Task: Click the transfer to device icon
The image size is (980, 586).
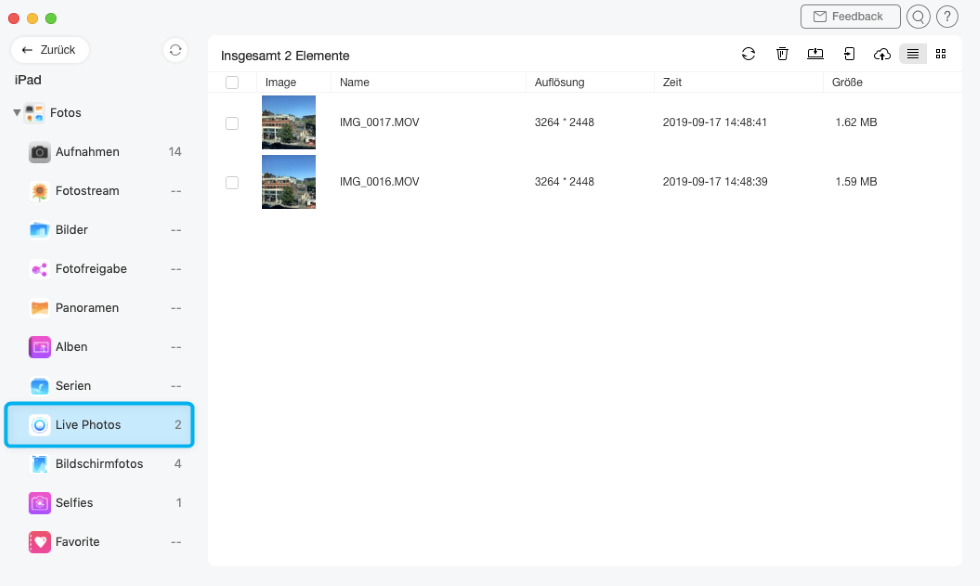Action: pyautogui.click(x=849, y=54)
